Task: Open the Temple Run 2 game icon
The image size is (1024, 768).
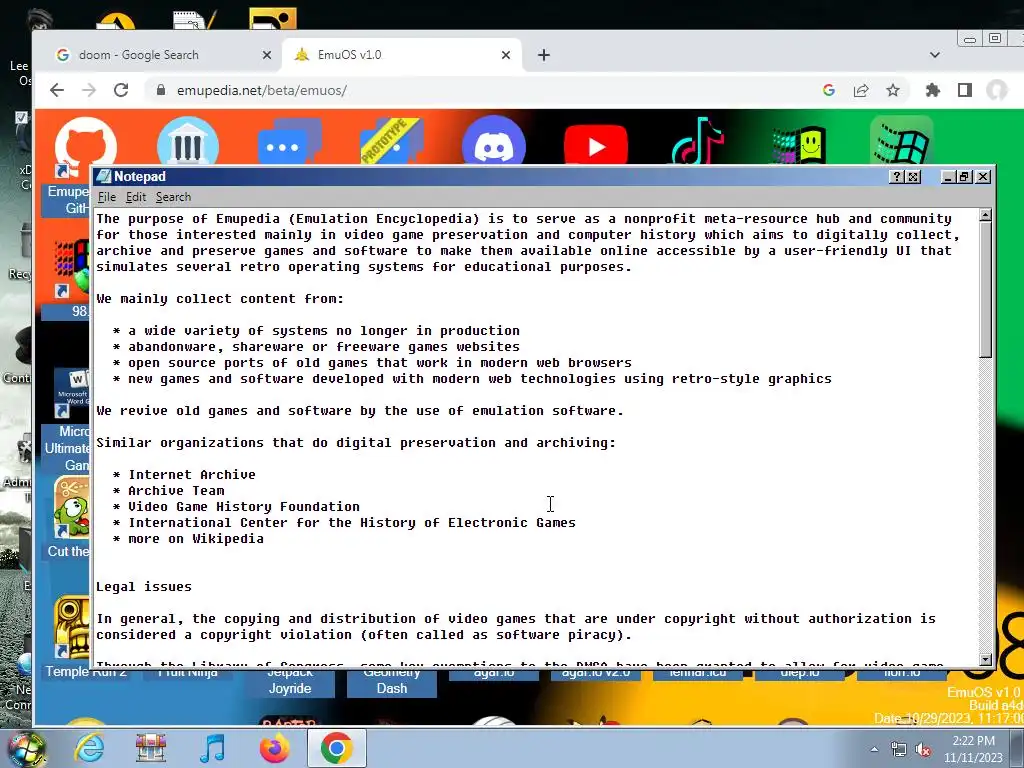Action: [x=72, y=628]
